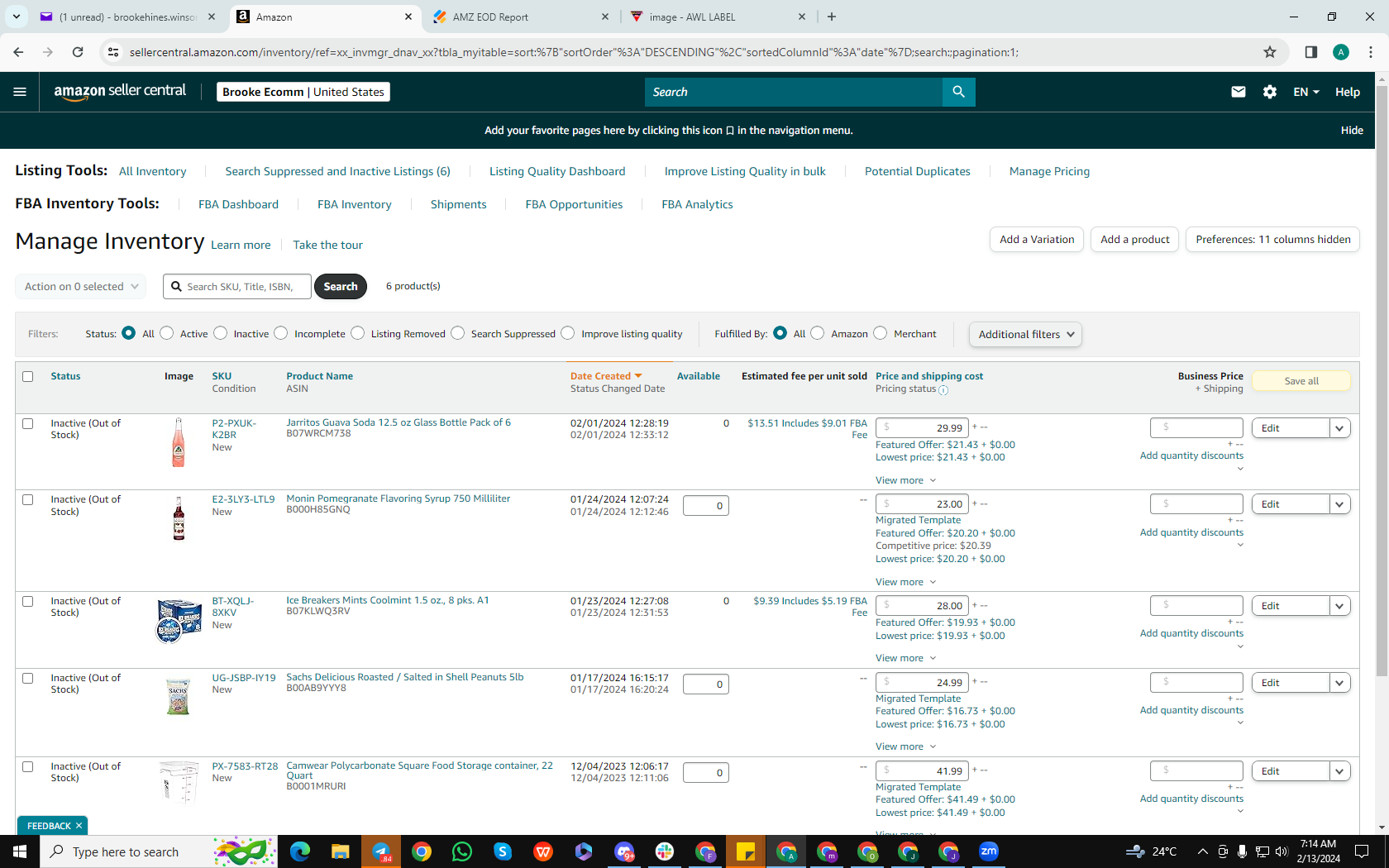Open File Explorer from the taskbar
Viewport: 1389px width, 868px height.
341,851
